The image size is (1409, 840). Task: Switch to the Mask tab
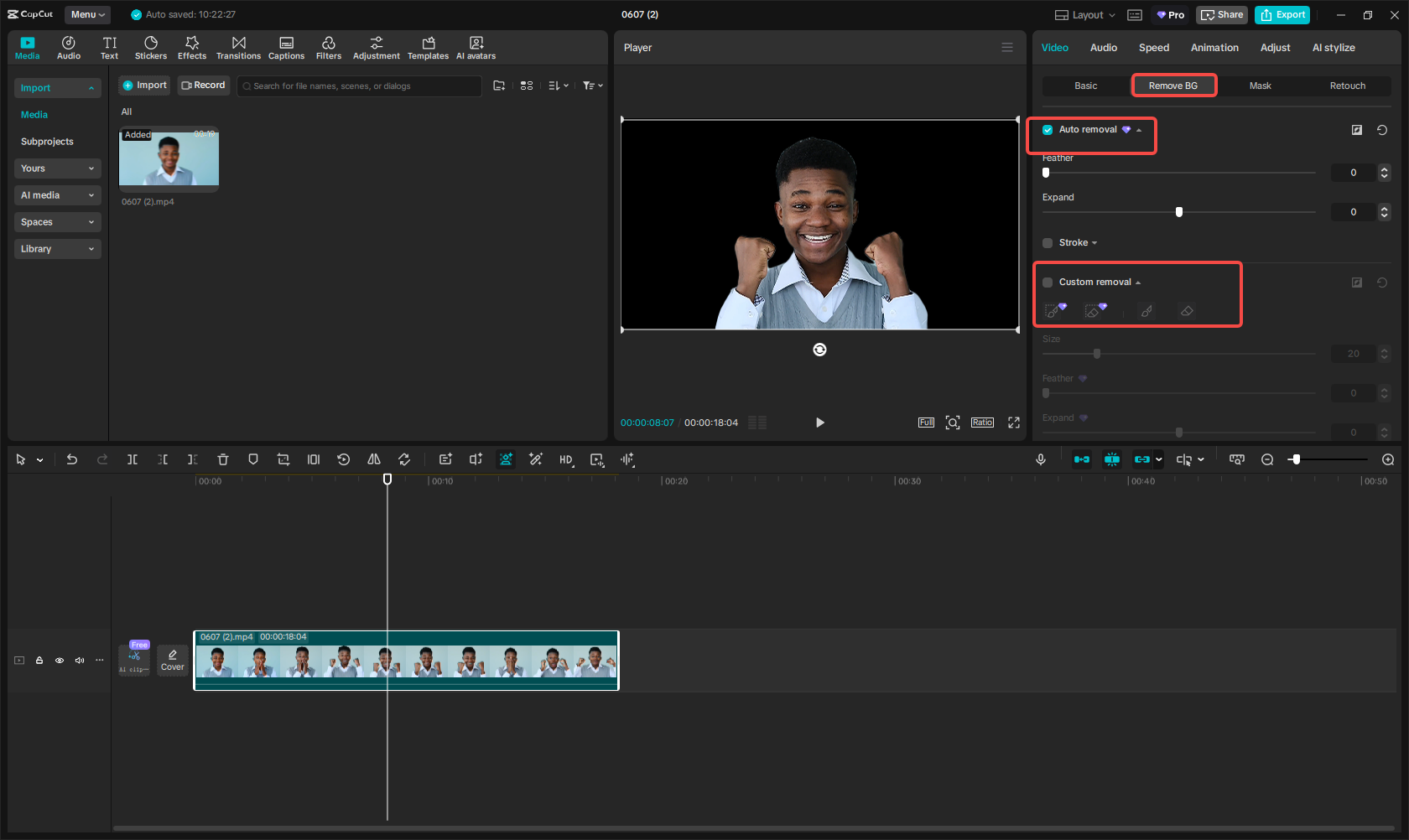(x=1260, y=86)
